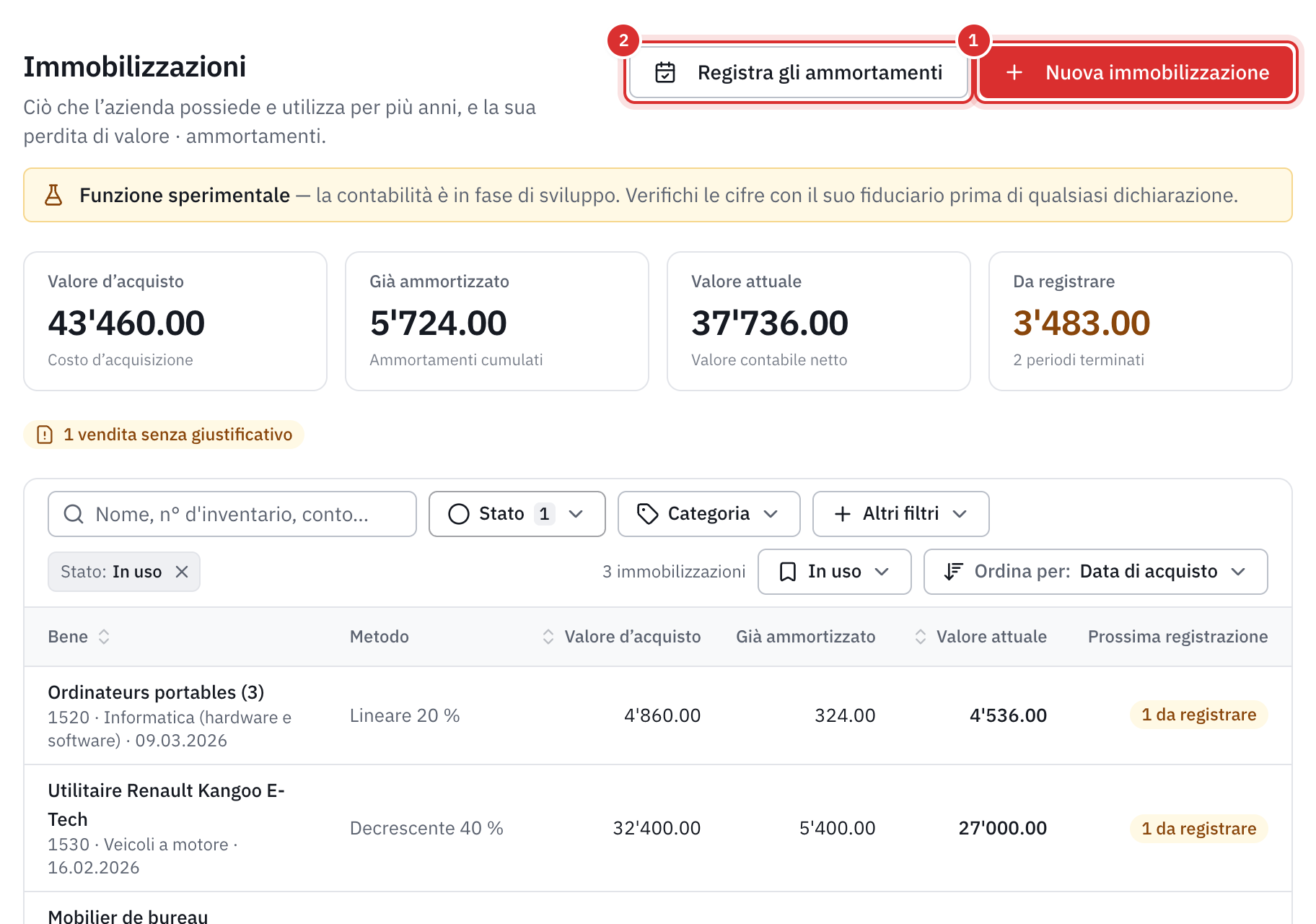Expand the Altri filtri chevron
The height and width of the screenshot is (924, 1316).
pos(960,514)
